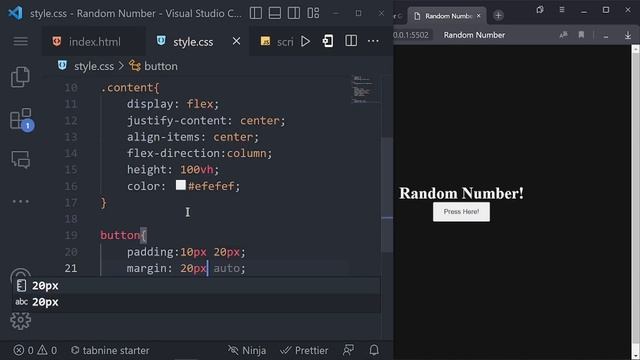Image resolution: width=640 pixels, height=360 pixels.
Task: Click the collapse dash icon in browser toolbar
Action: (x=606, y=36)
